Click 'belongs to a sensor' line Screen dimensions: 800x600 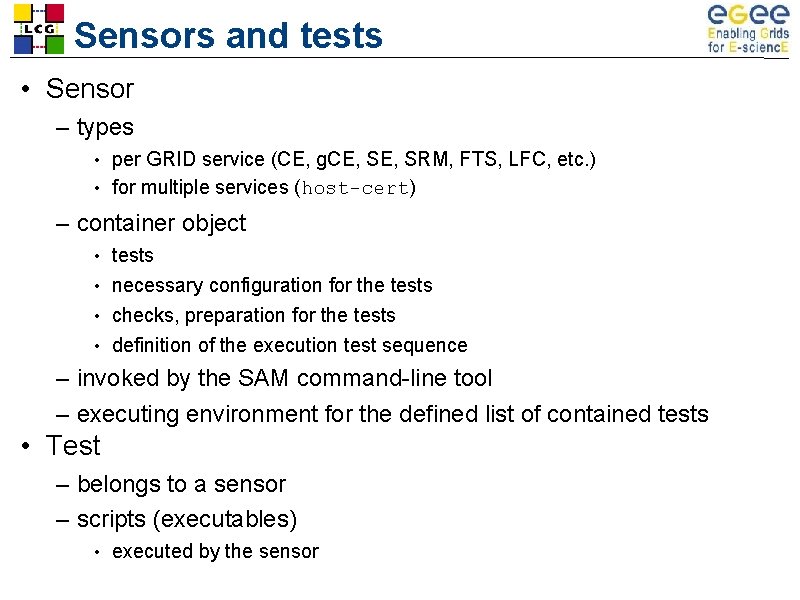pos(181,484)
